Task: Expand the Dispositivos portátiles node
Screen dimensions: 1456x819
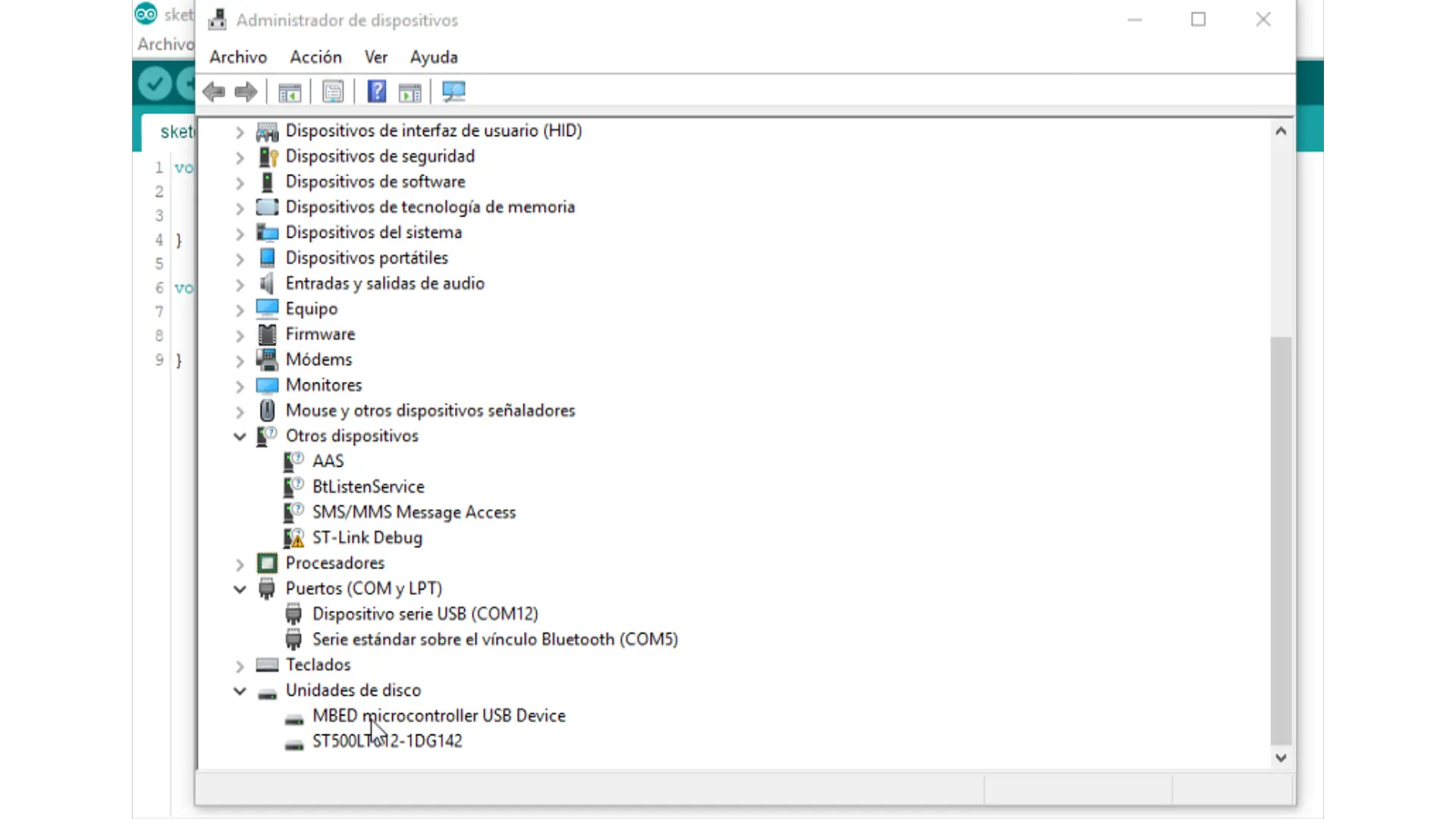Action: pos(240,259)
